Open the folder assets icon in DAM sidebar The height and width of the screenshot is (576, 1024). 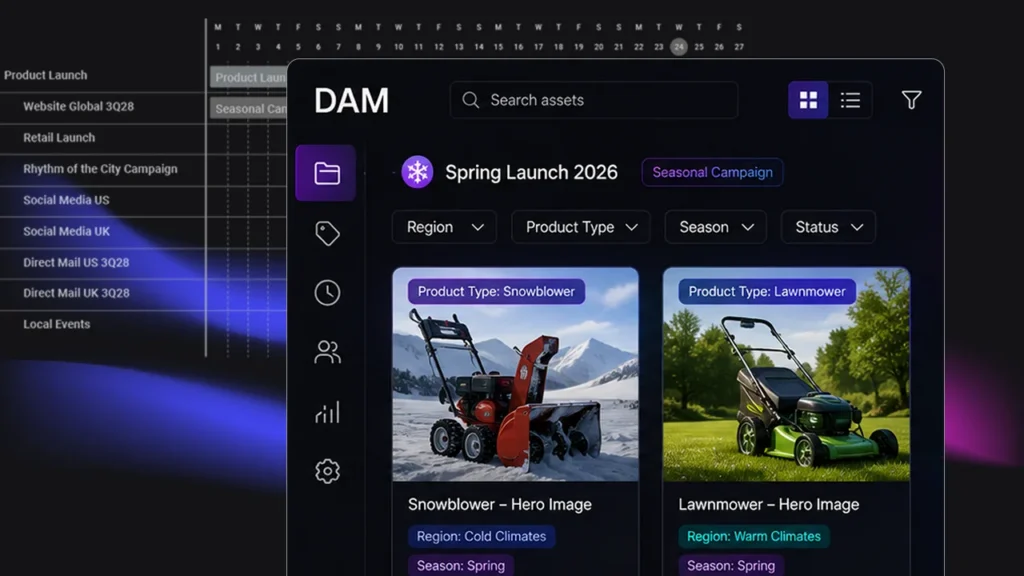point(326,173)
